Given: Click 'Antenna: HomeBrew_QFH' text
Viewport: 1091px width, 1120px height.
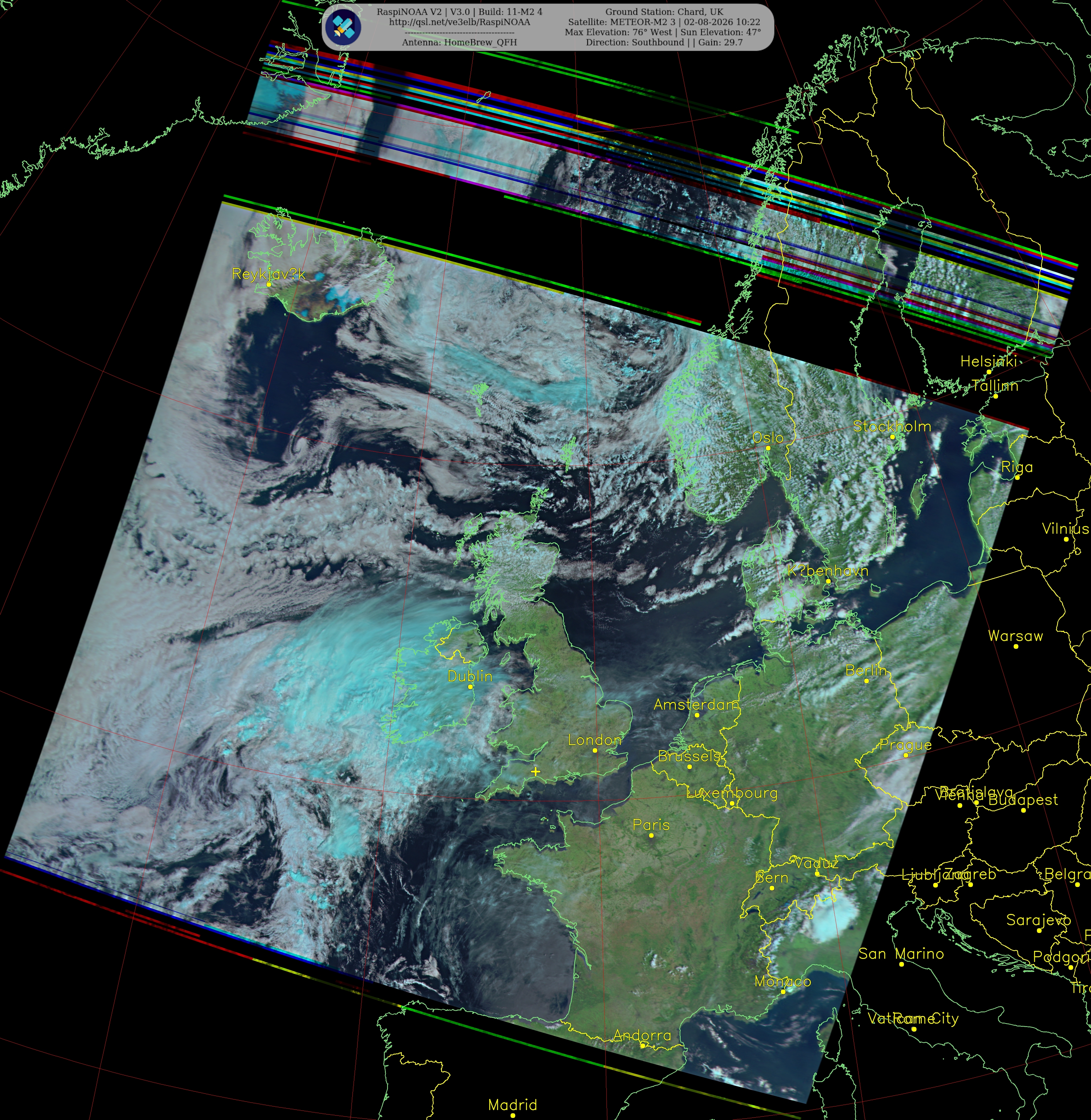Looking at the screenshot, I should [x=460, y=43].
